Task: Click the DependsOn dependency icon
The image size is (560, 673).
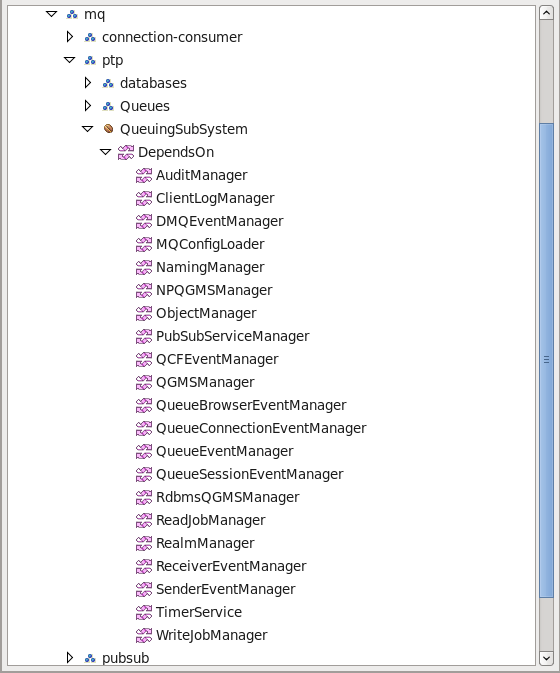Action: 126,152
